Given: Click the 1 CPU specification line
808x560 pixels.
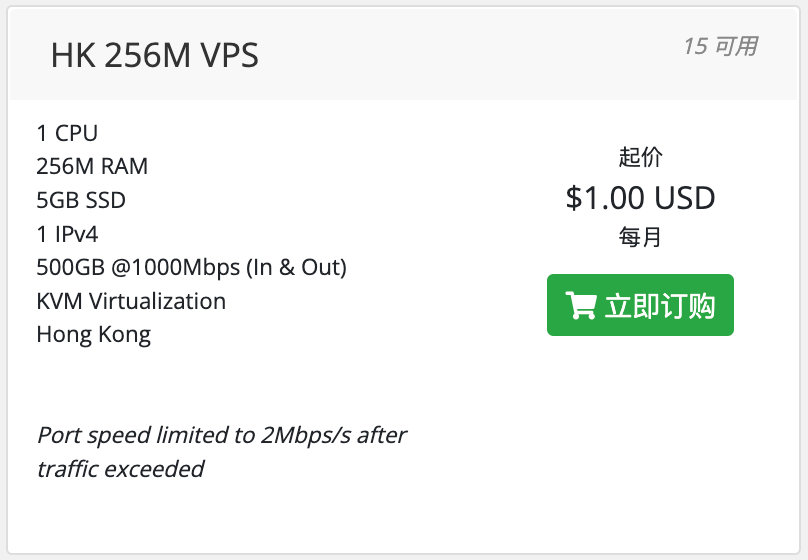Looking at the screenshot, I should tap(67, 133).
